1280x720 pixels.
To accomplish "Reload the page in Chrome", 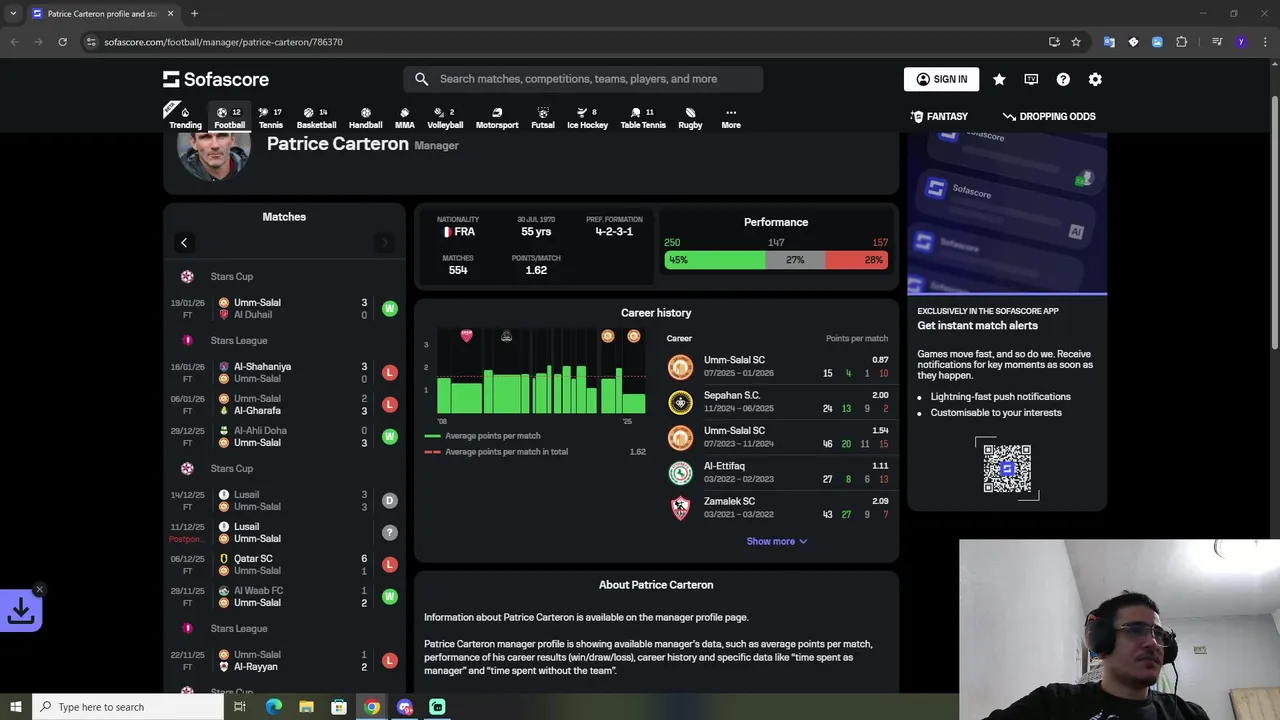I will [x=62, y=42].
